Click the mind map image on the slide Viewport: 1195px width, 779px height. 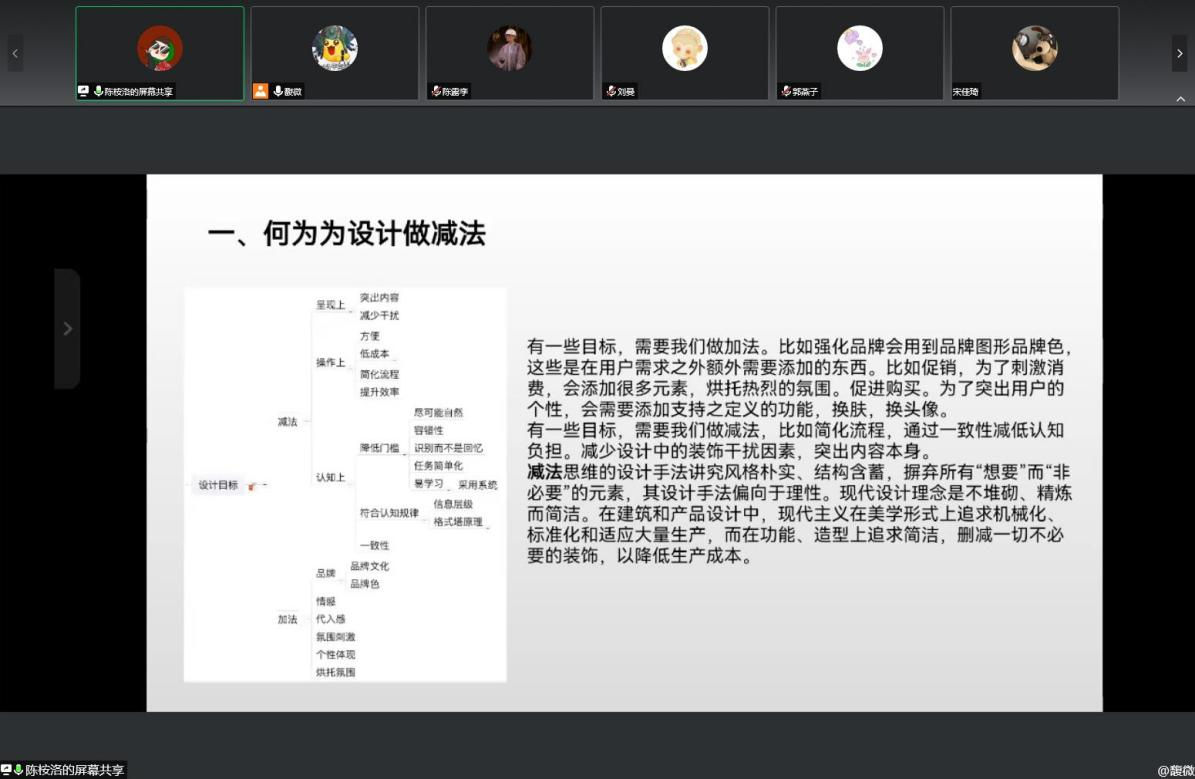[x=345, y=485]
